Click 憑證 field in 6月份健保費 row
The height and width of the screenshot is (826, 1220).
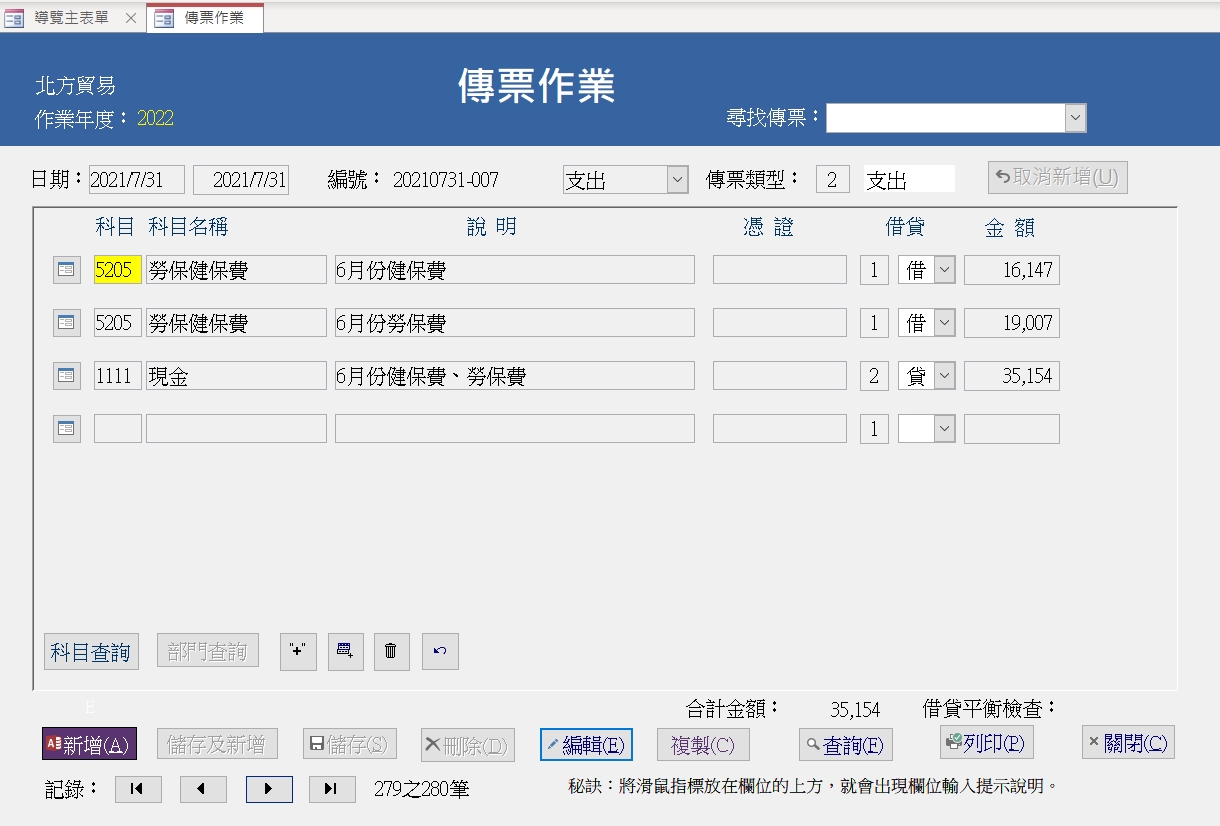780,270
